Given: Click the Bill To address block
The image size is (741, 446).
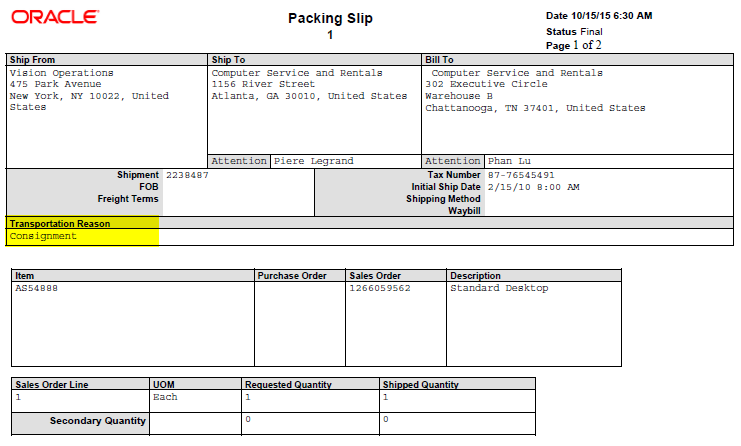Looking at the screenshot, I should pyautogui.click(x=535, y=91).
